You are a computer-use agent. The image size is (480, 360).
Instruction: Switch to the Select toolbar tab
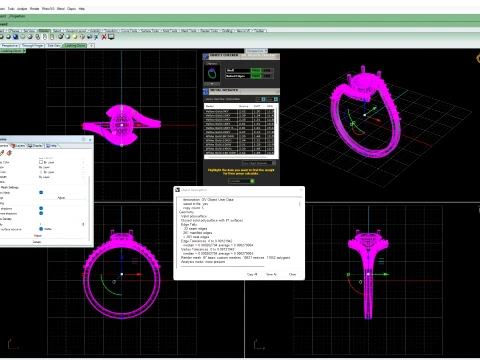point(57,31)
